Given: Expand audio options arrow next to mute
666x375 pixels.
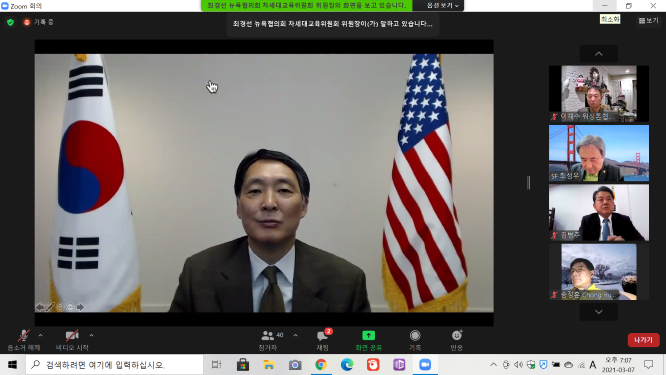Looking at the screenshot, I should [x=41, y=336].
